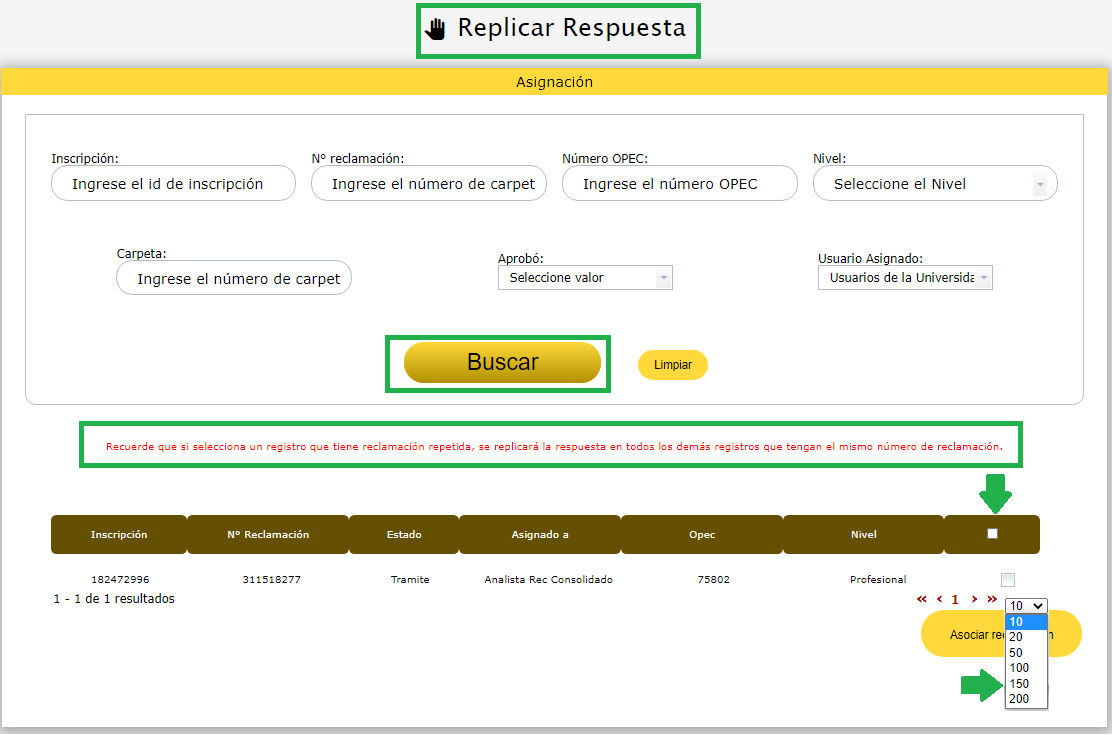Jump to the last results page
Image resolution: width=1112 pixels, height=735 pixels.
coord(991,599)
